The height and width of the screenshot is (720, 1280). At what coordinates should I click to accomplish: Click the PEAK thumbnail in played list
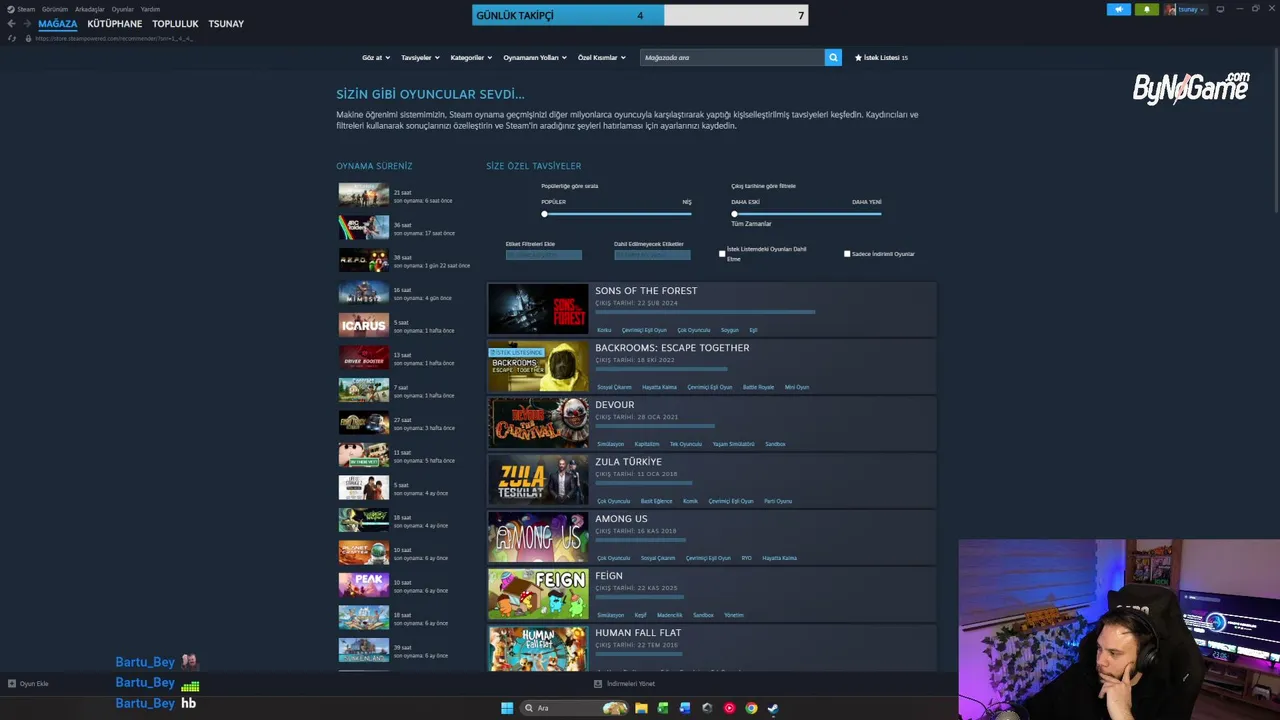pos(364,585)
